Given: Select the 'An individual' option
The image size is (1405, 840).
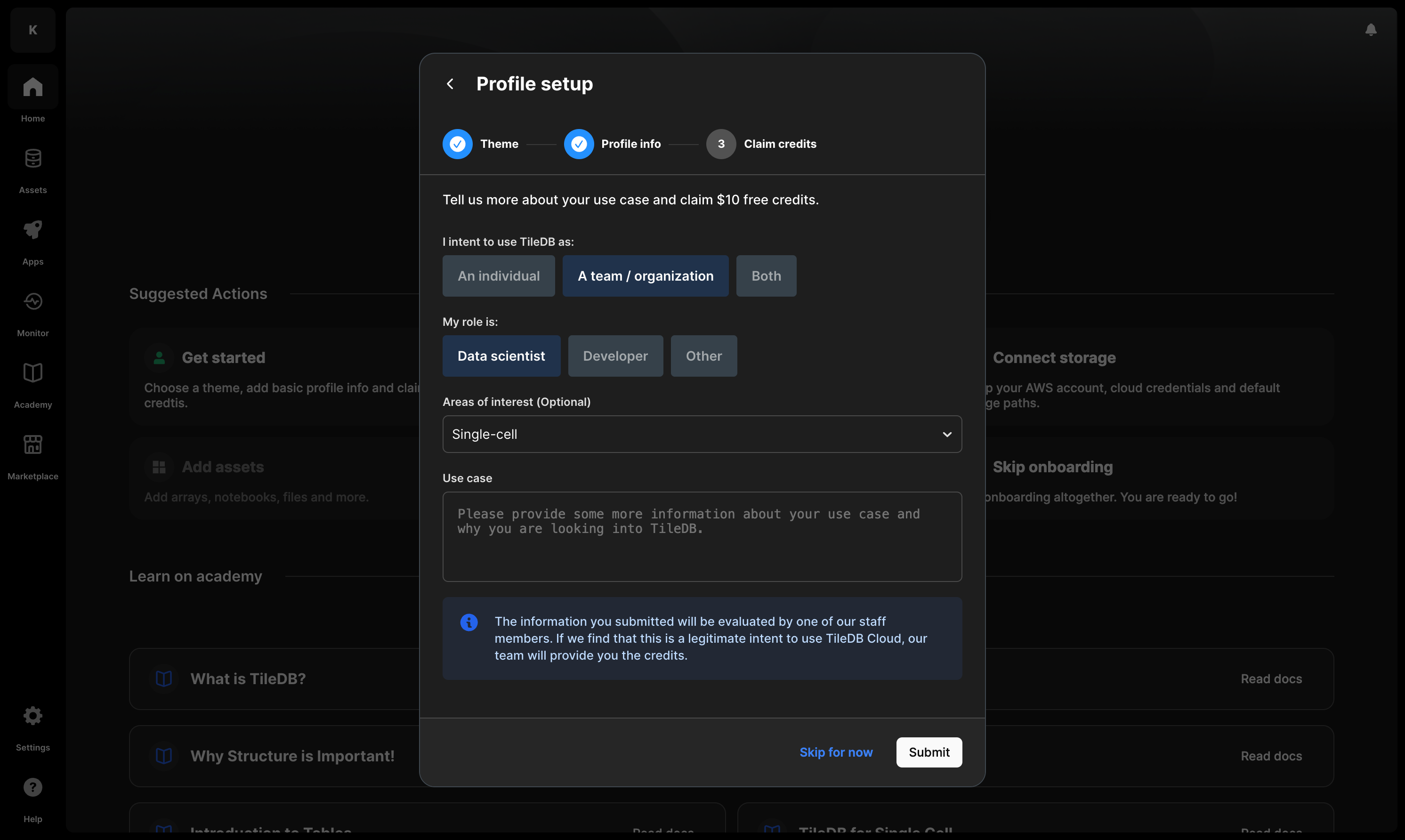Looking at the screenshot, I should tap(498, 276).
